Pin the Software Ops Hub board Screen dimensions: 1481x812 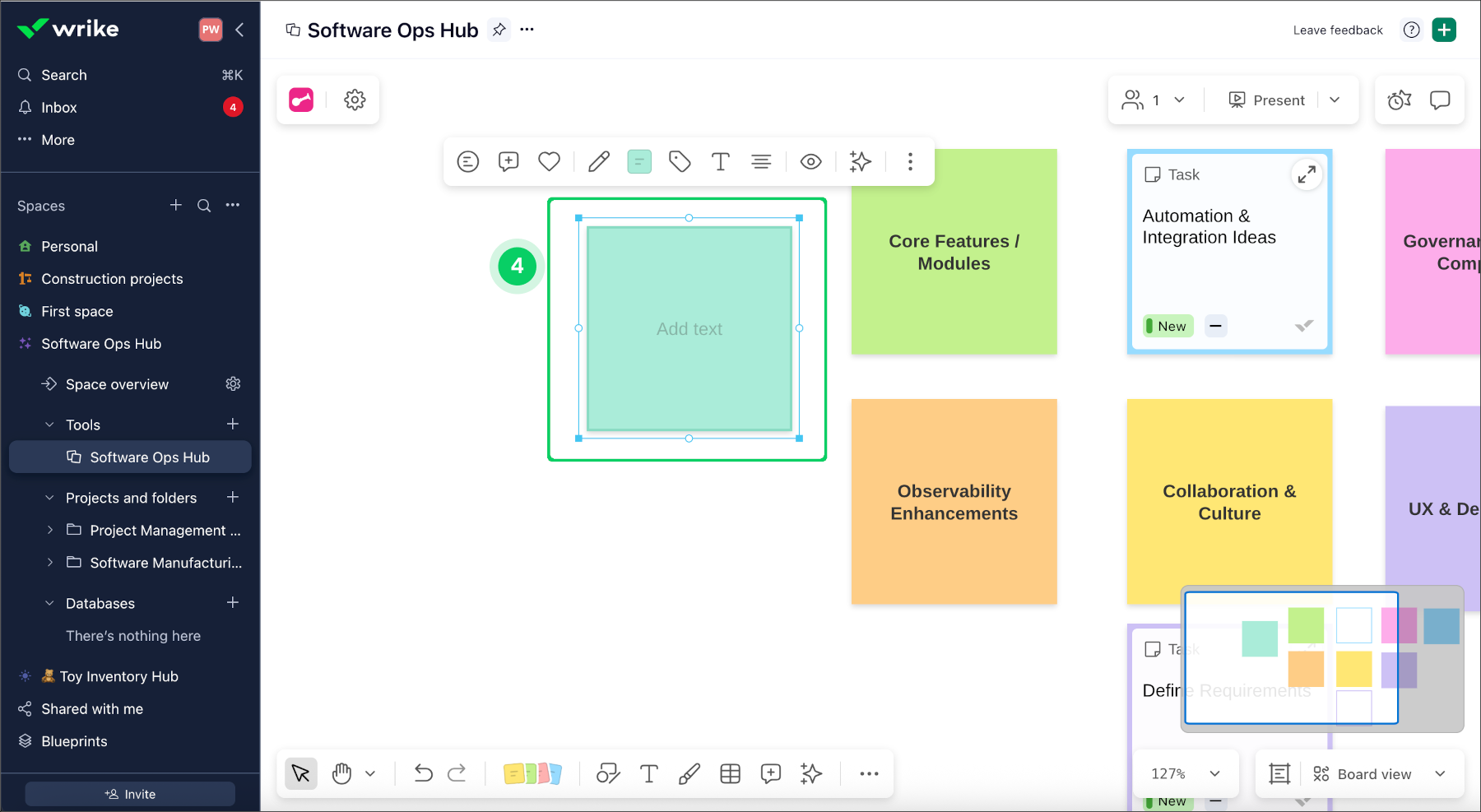pos(499,30)
